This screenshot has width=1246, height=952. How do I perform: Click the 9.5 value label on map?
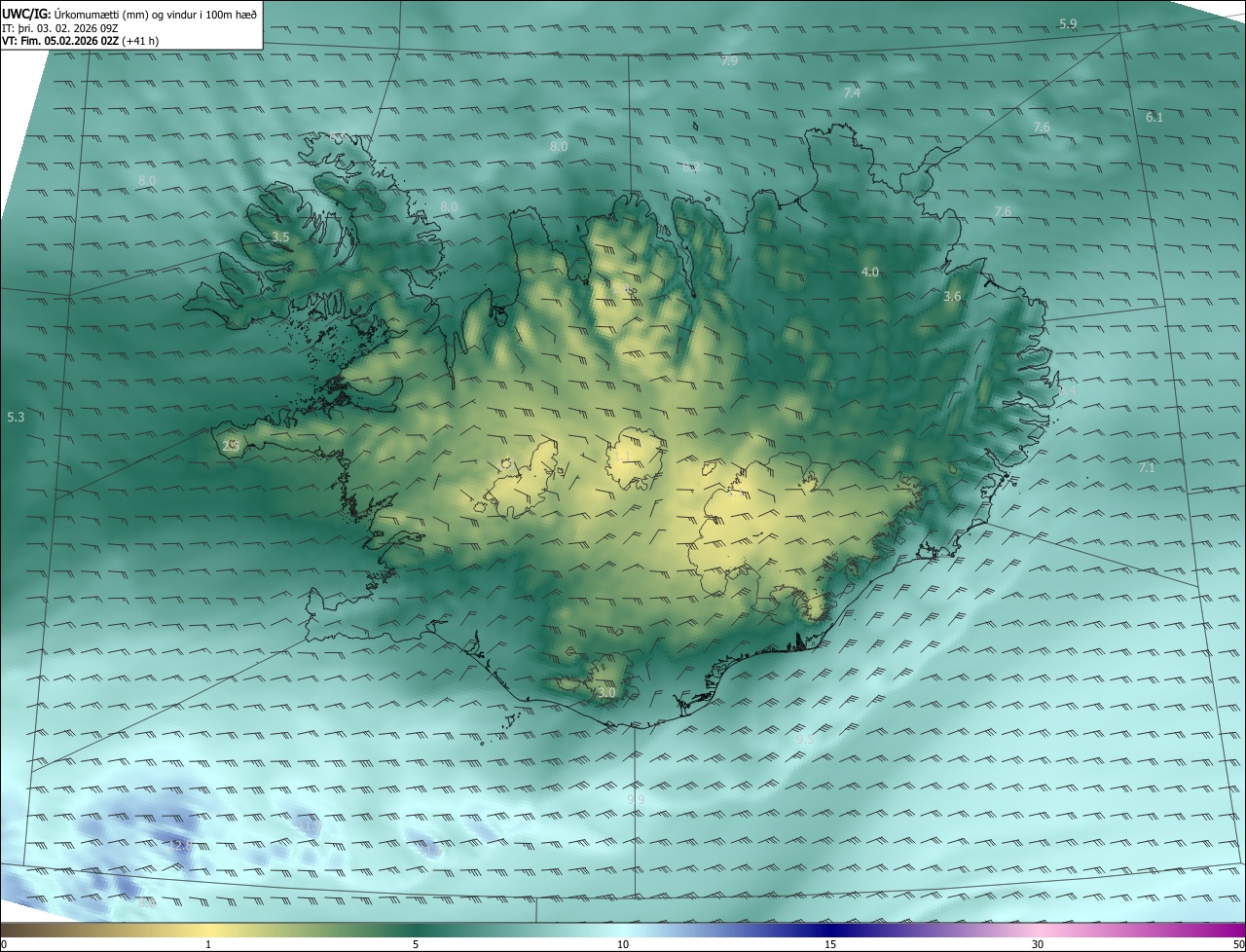click(x=804, y=740)
